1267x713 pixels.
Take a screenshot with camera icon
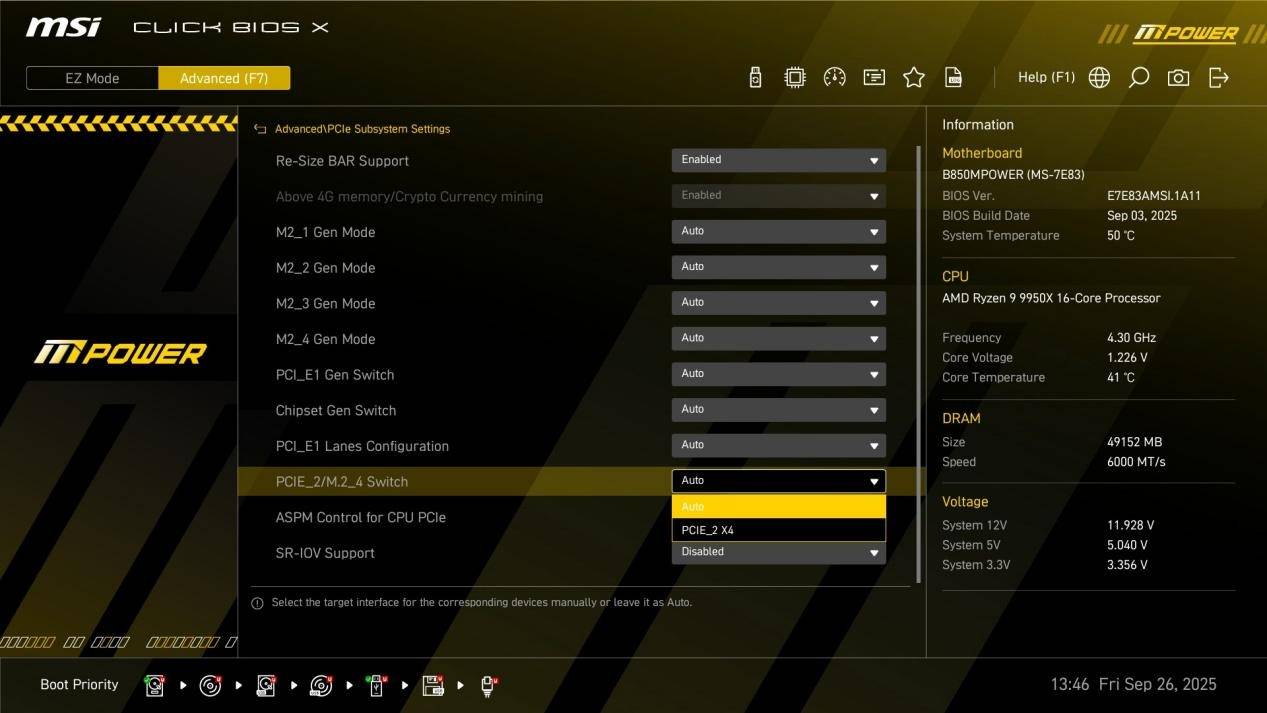[x=1179, y=78]
